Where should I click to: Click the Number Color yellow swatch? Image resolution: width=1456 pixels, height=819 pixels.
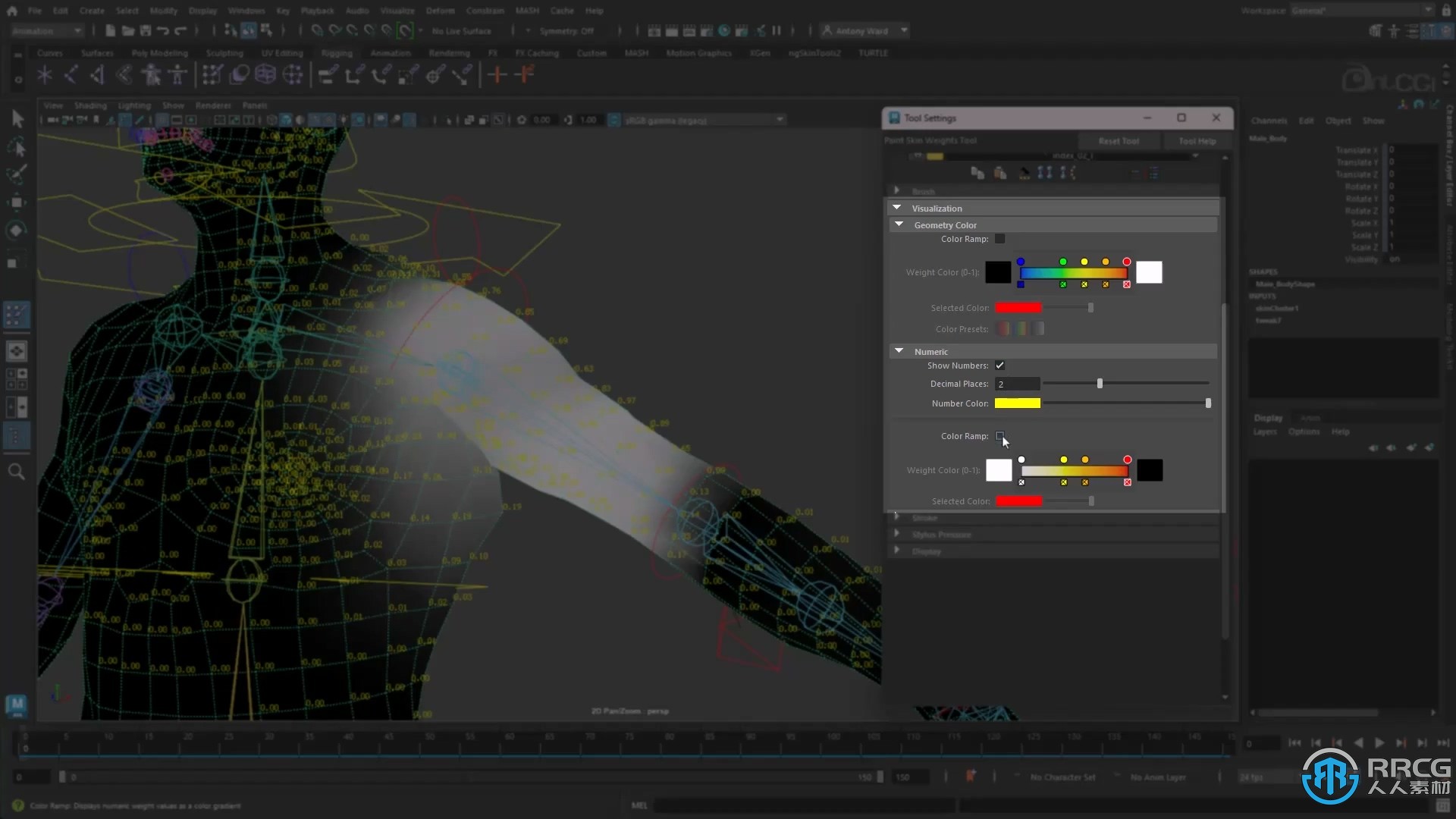click(1016, 403)
